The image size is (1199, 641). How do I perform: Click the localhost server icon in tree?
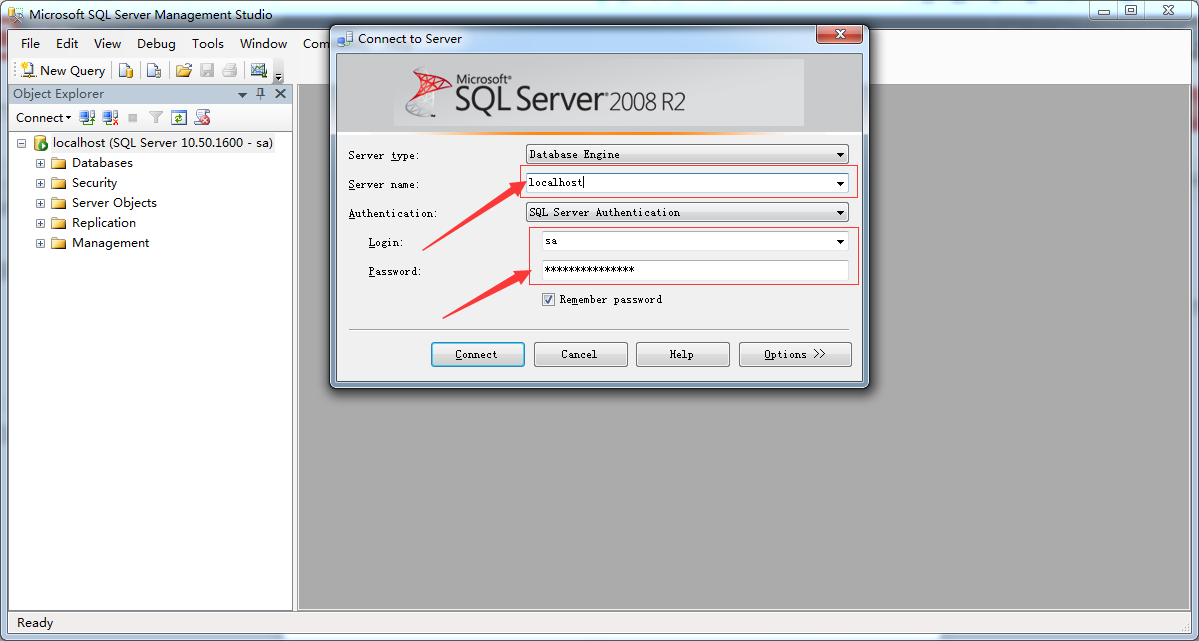(x=41, y=143)
